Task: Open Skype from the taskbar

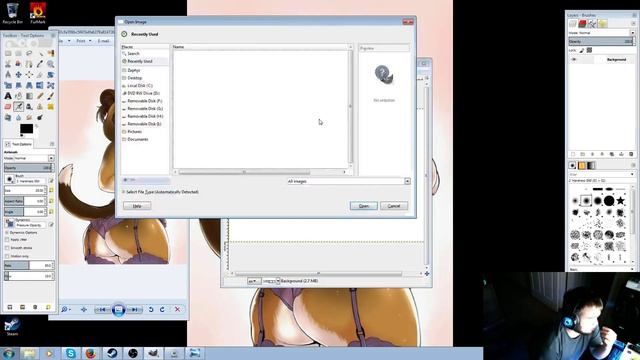Action: (x=71, y=353)
